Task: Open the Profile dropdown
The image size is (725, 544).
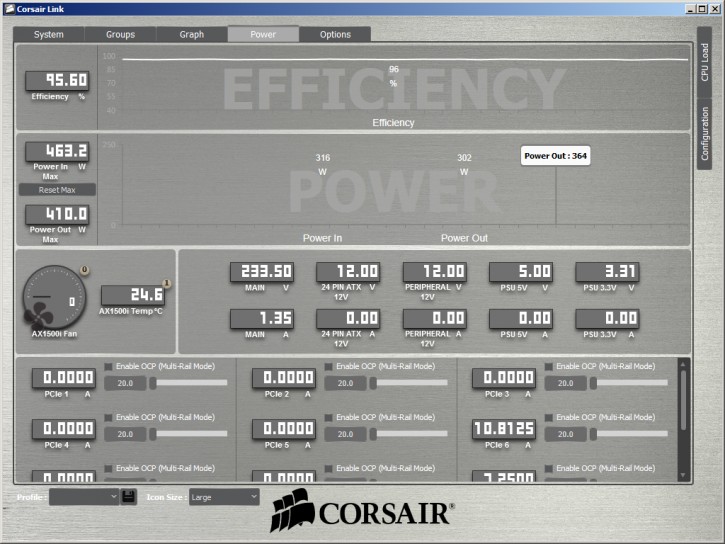Action: point(84,496)
